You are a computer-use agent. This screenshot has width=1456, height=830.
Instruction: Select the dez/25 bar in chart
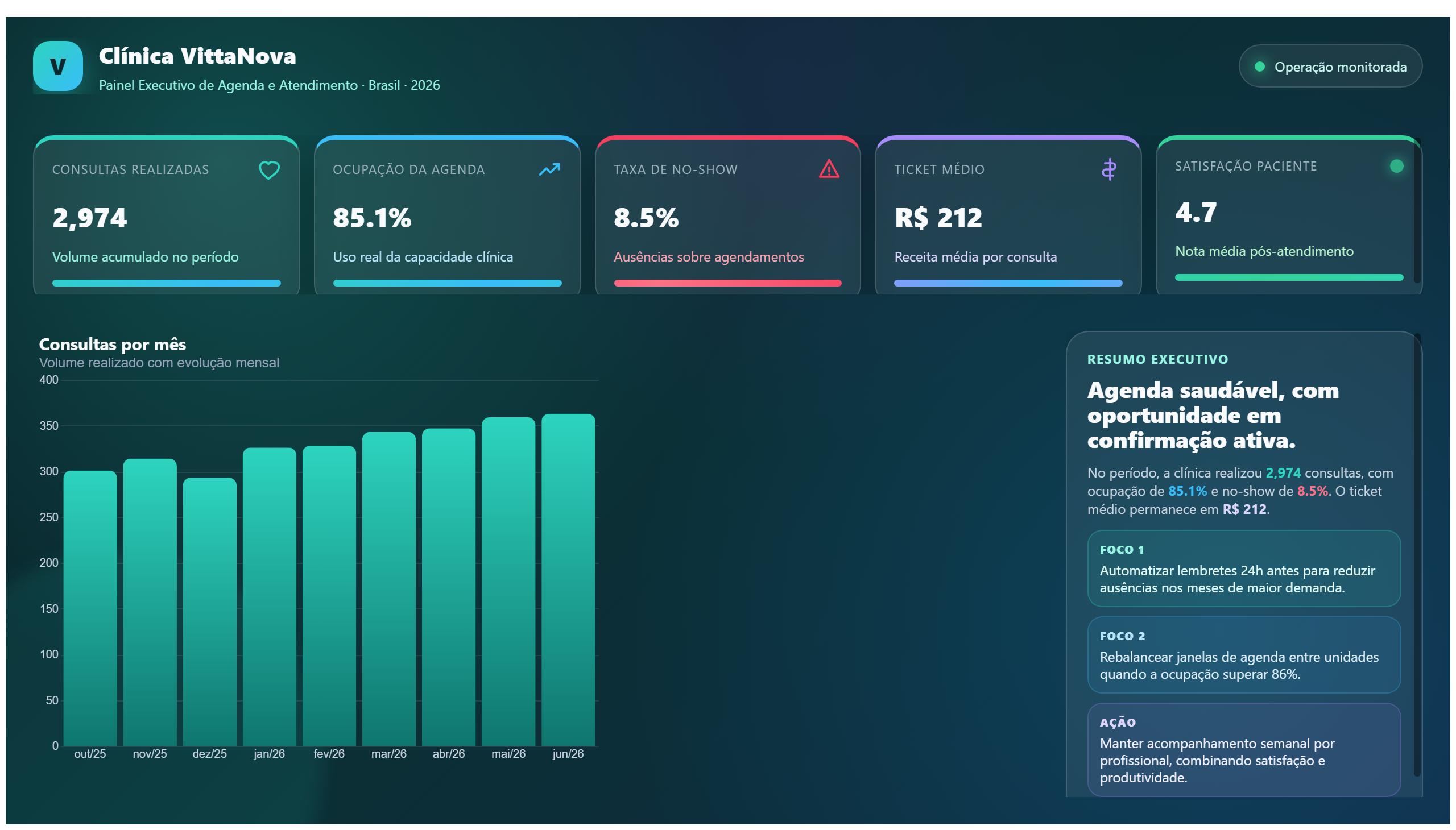(x=209, y=612)
